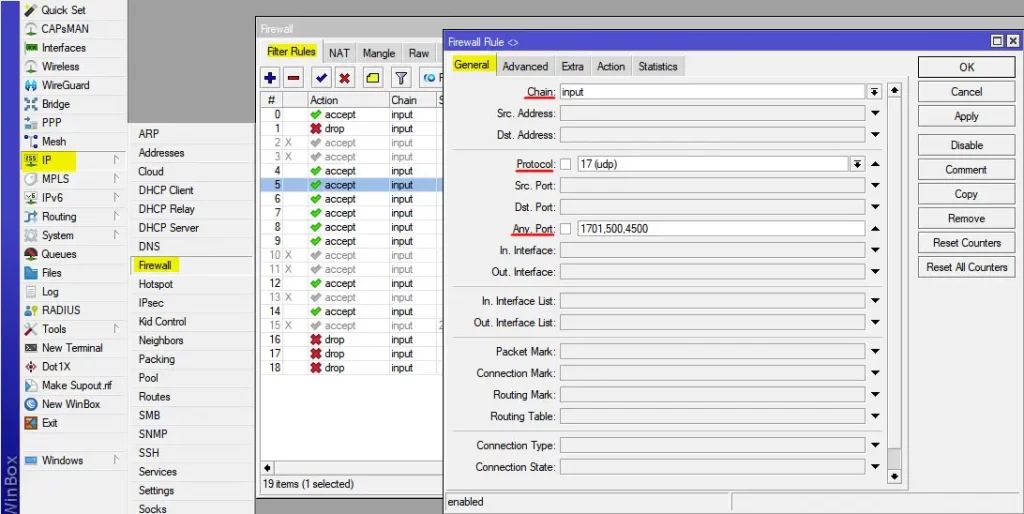Click the Any. Port input field
This screenshot has width=1024, height=514.
pyautogui.click(x=721, y=229)
